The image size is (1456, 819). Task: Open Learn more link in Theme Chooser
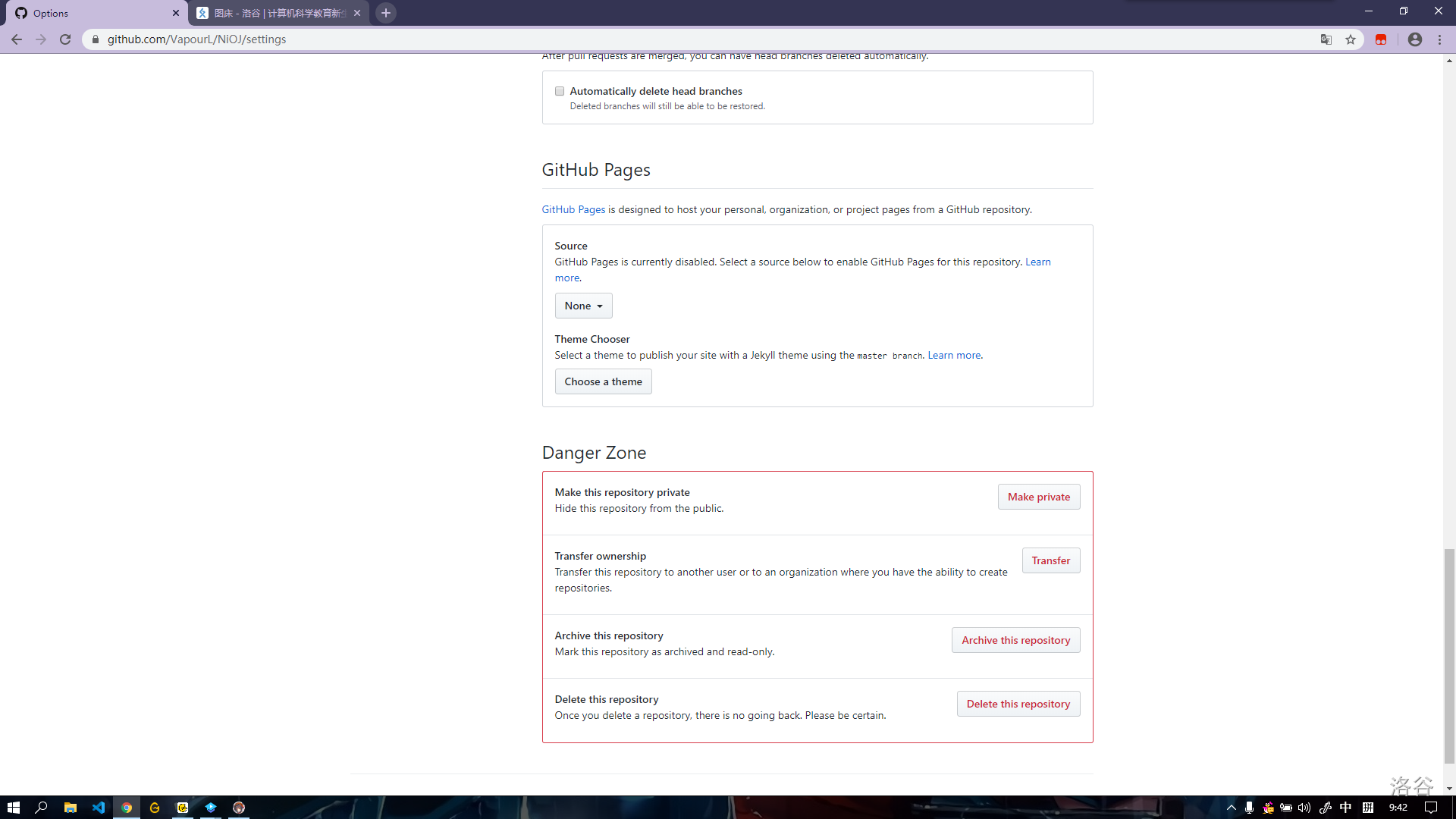pos(954,355)
